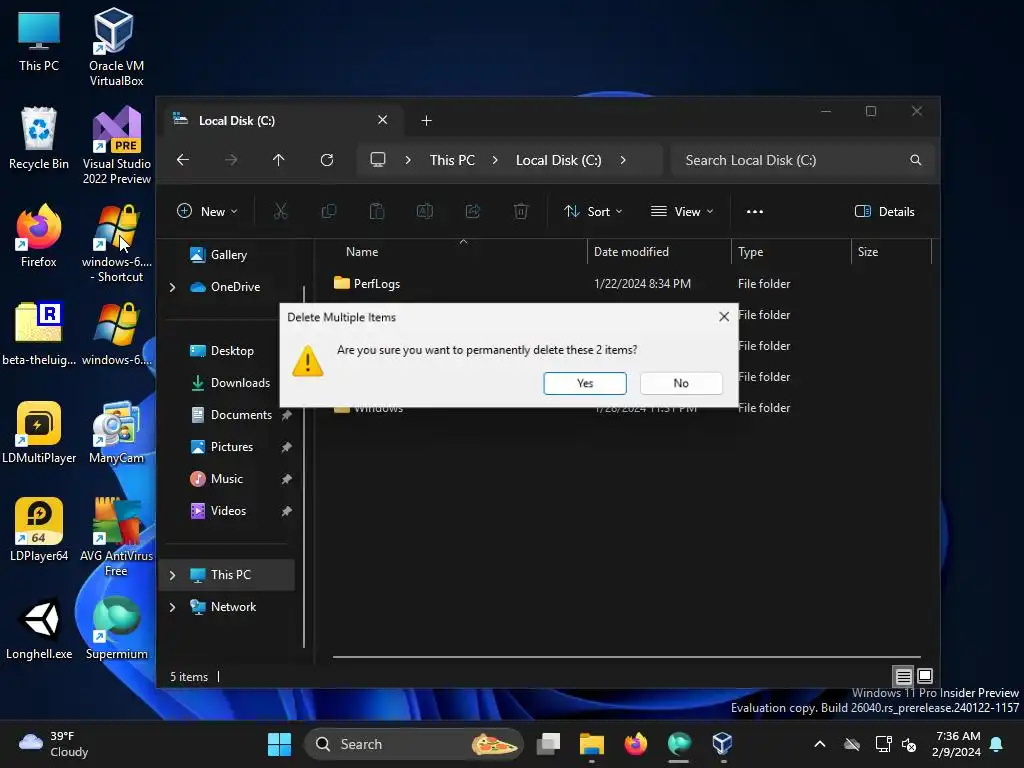Unpin Pictures using its pin icon
Viewport: 1024px width, 768px height.
[286, 447]
